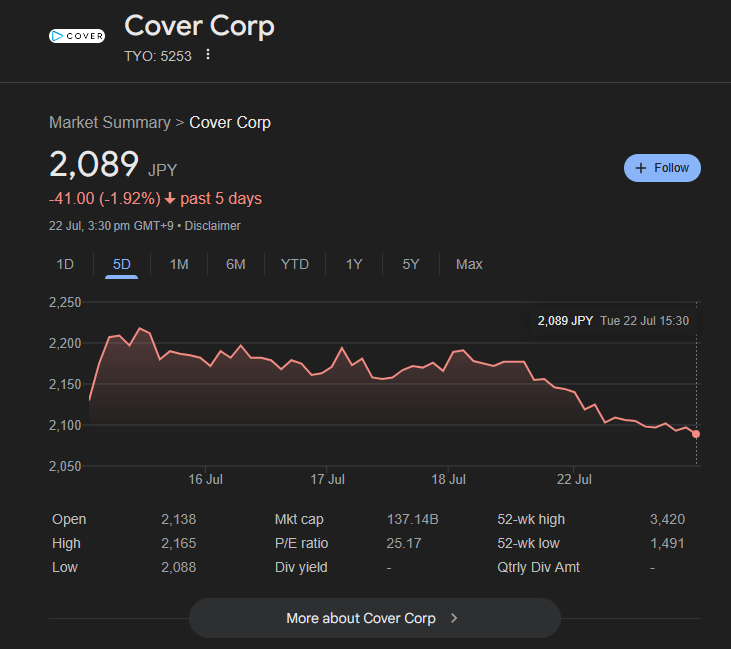Click the P/E ratio value 25.17

(404, 544)
